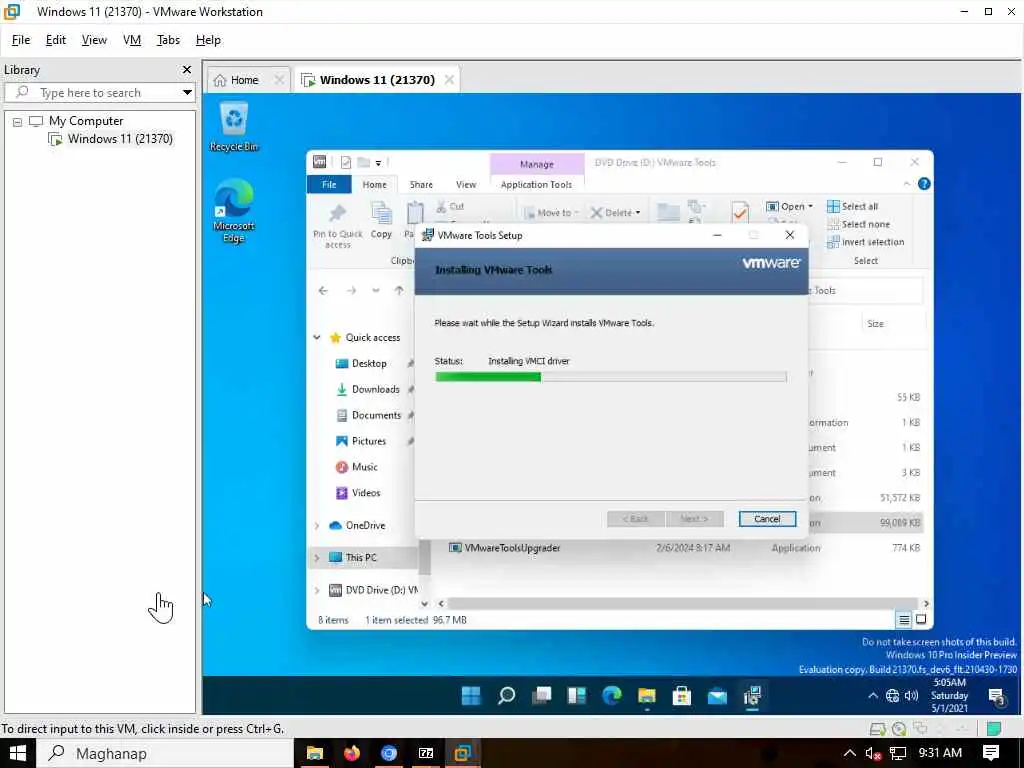Click the Explorer Up directory arrow
This screenshot has height=768, width=1024.
[x=399, y=291]
